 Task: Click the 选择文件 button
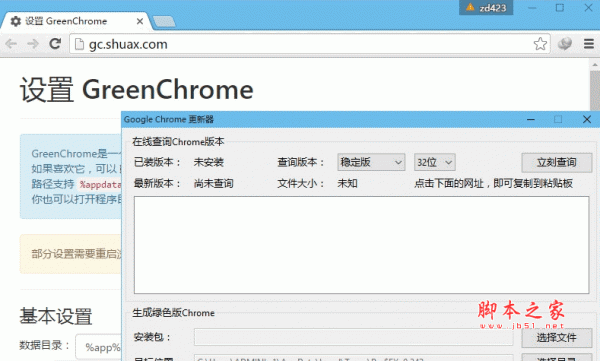556,338
